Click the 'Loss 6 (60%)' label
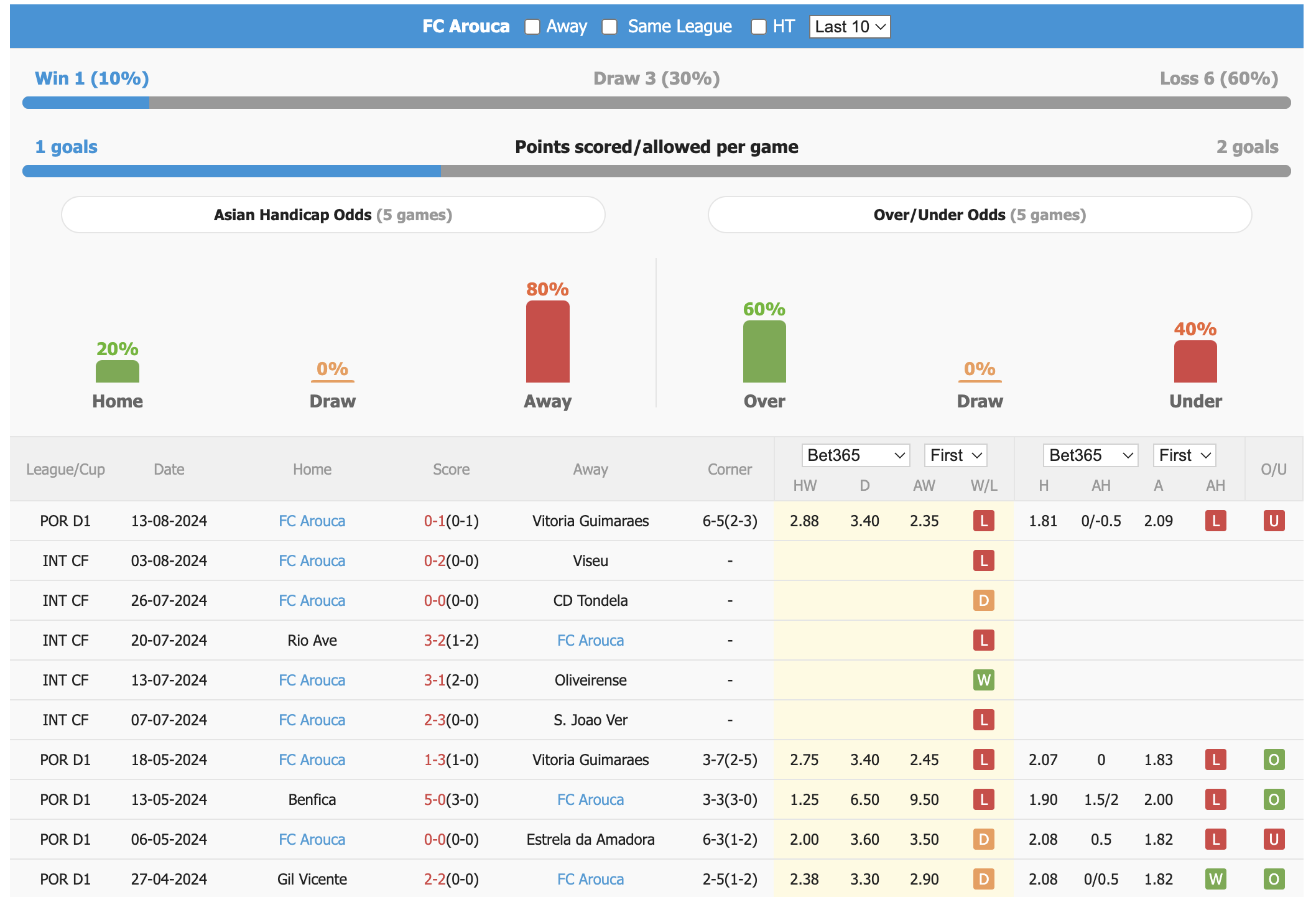 [1219, 78]
